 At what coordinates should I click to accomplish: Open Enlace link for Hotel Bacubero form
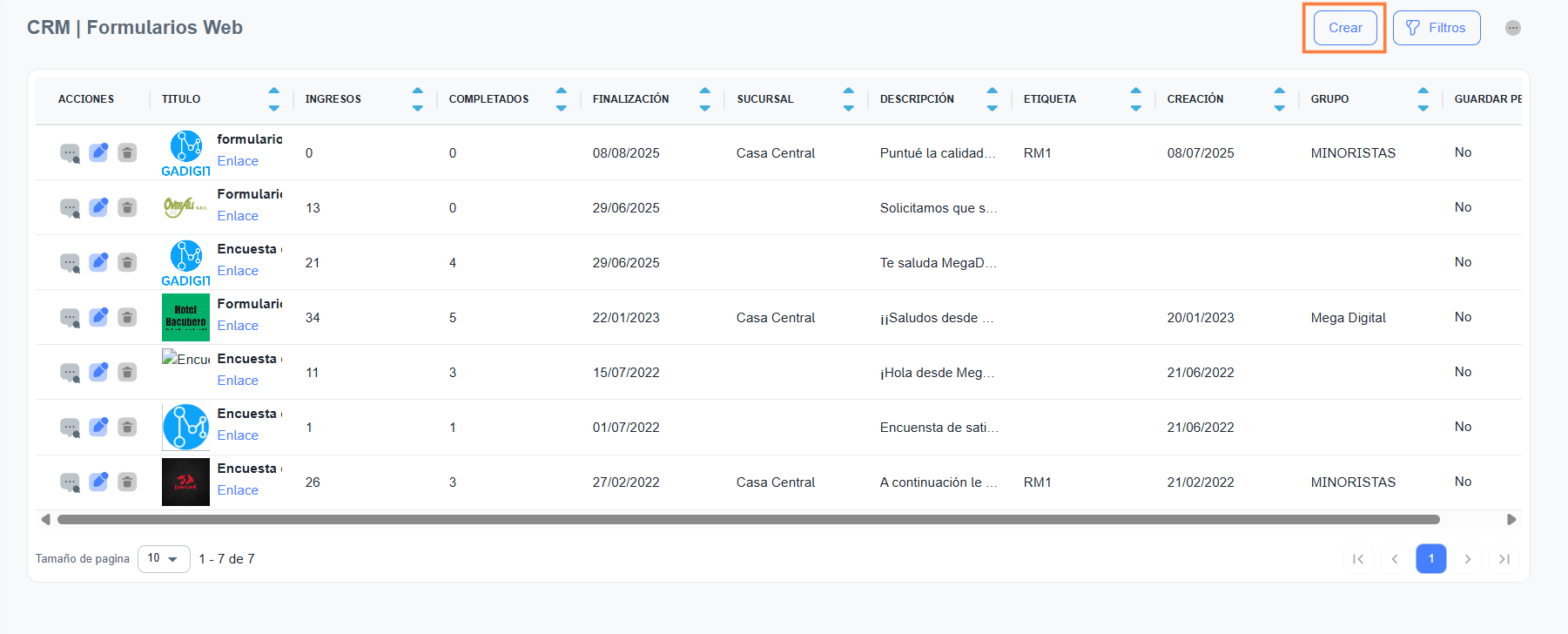238,326
